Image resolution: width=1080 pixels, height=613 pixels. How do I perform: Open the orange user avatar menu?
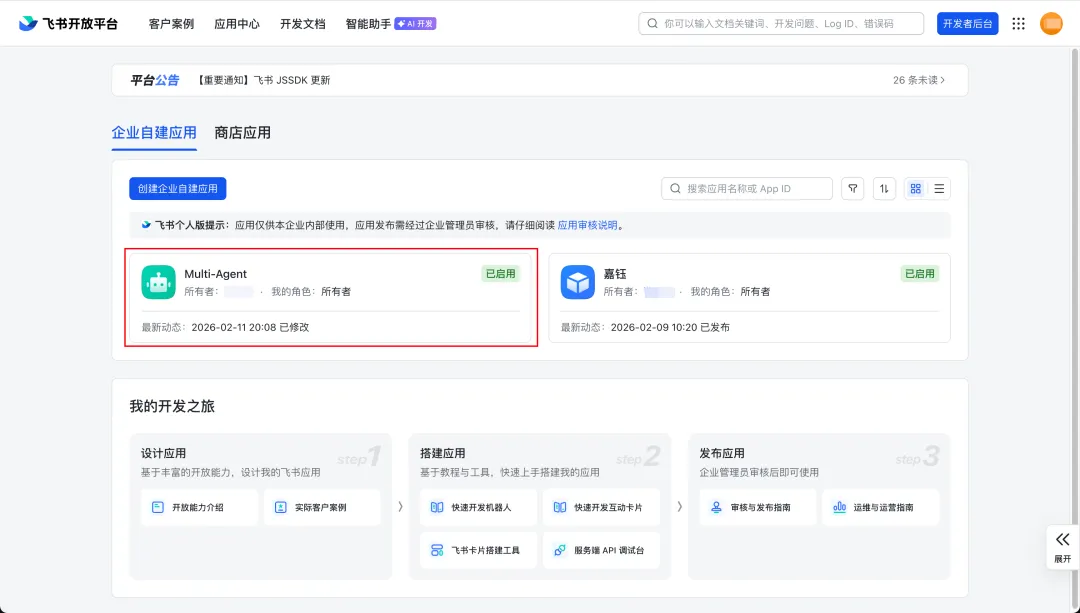1051,23
